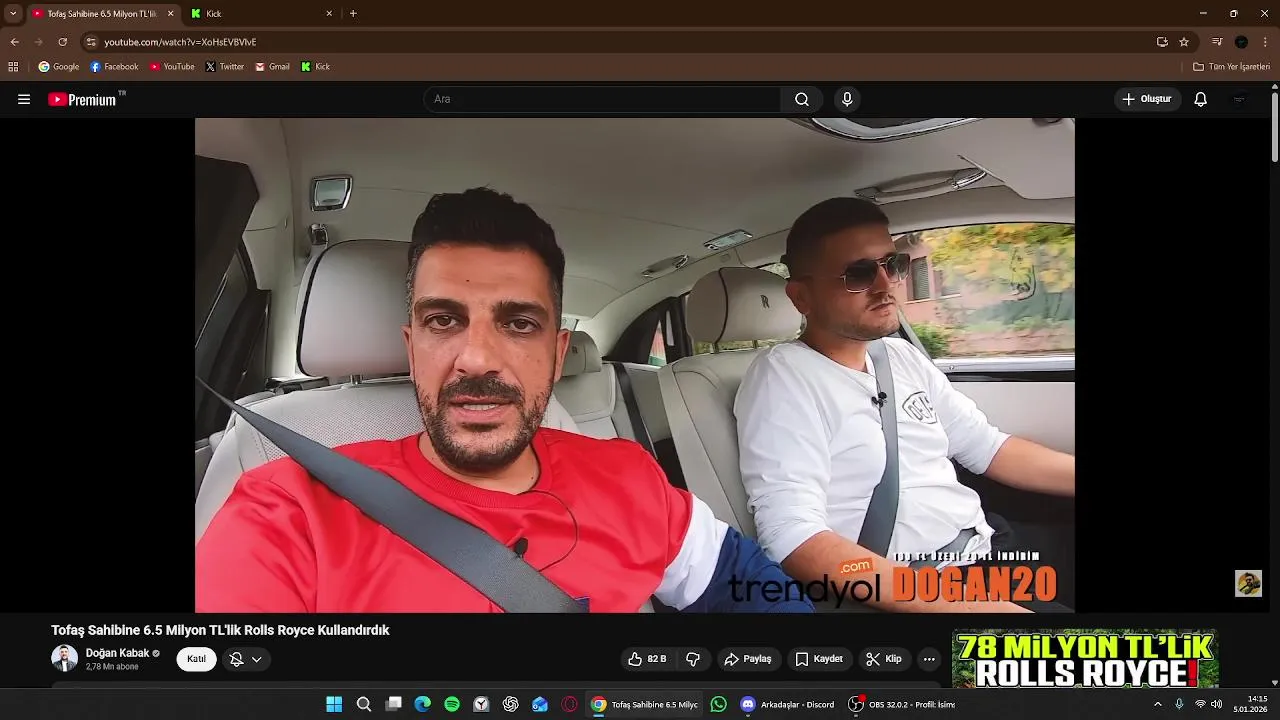The height and width of the screenshot is (720, 1280).
Task: View site information icon in address bar
Action: tap(91, 42)
